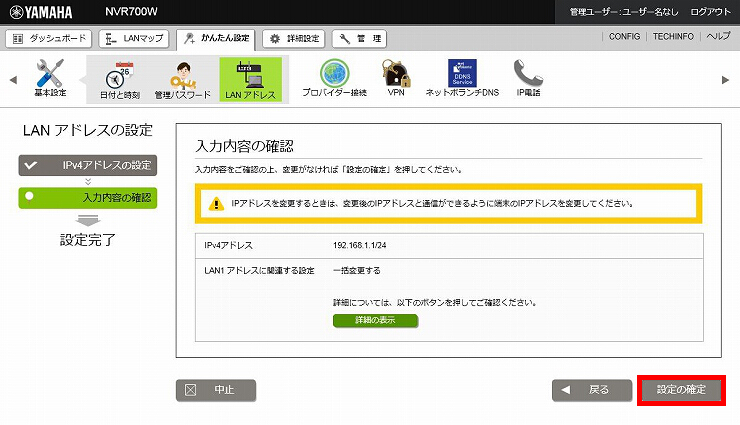Open the TECHINFO link
740x425 pixels.
(x=673, y=36)
